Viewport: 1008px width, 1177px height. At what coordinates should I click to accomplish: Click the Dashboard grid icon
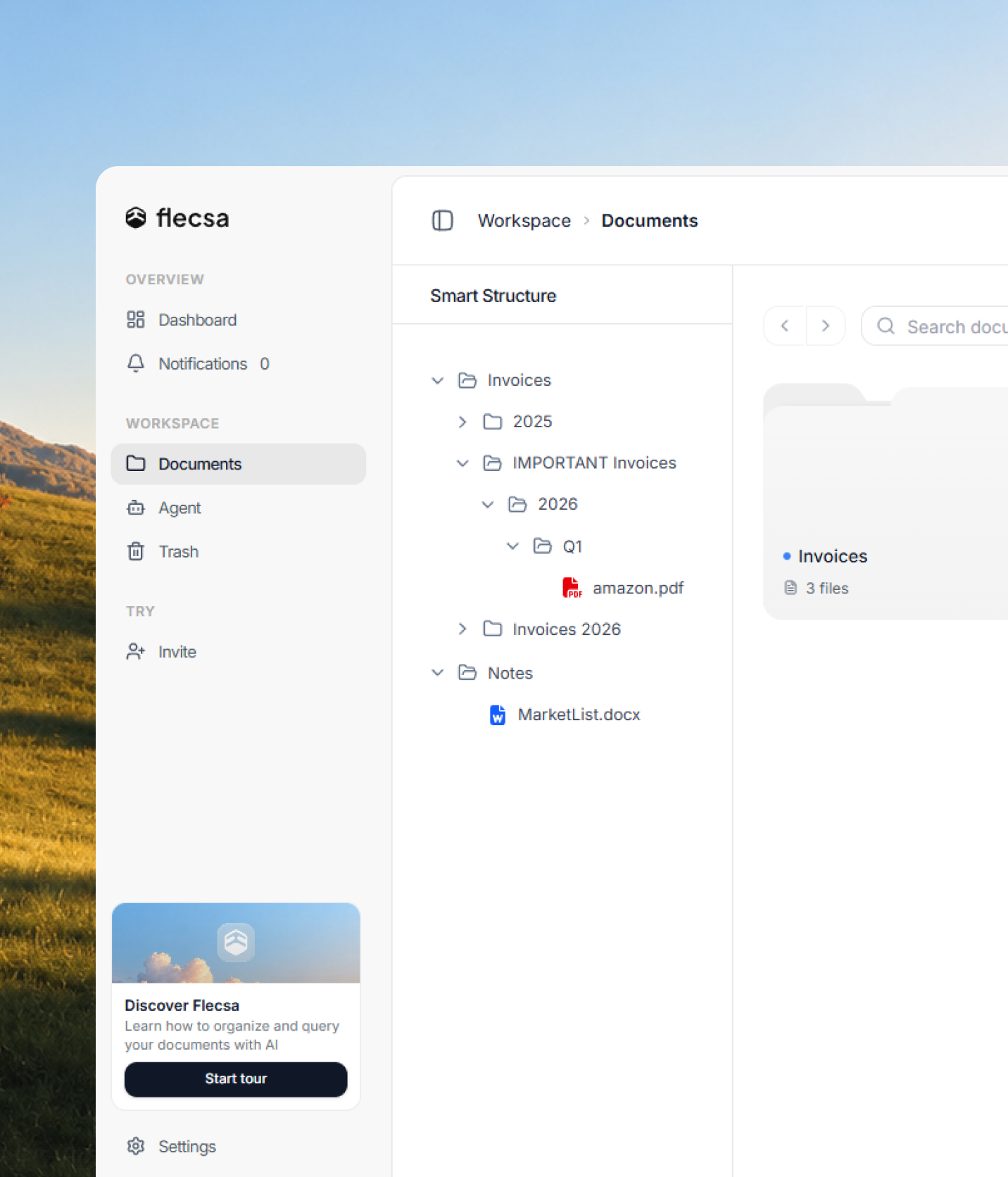[x=136, y=320]
